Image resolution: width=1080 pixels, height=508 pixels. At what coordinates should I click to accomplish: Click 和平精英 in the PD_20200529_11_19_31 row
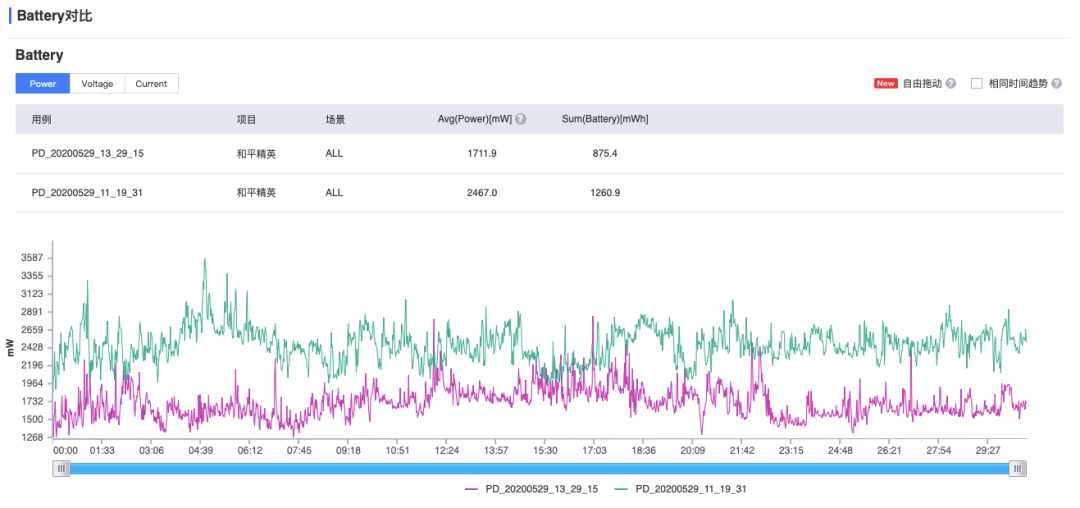click(x=256, y=193)
